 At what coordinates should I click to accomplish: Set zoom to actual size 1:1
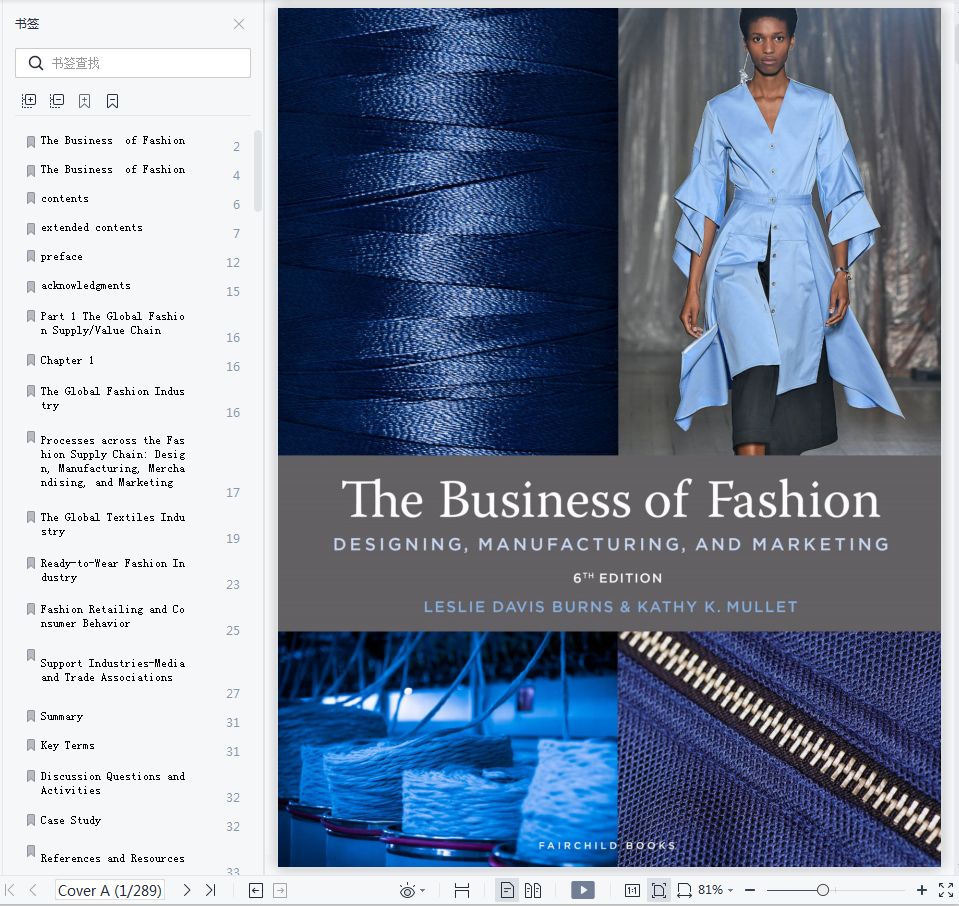coord(632,890)
